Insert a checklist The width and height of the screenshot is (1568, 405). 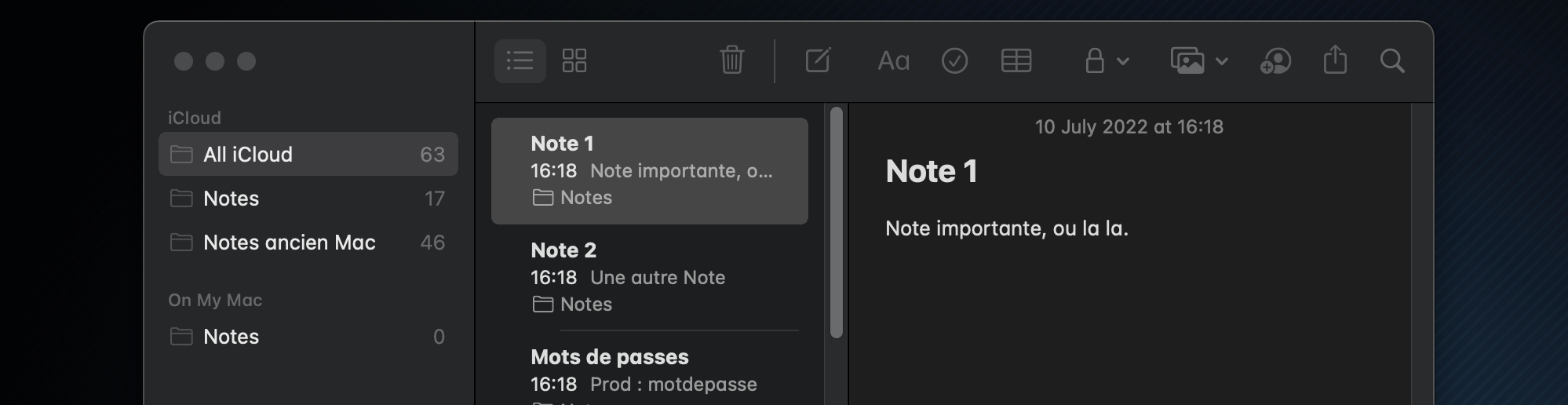click(x=954, y=61)
